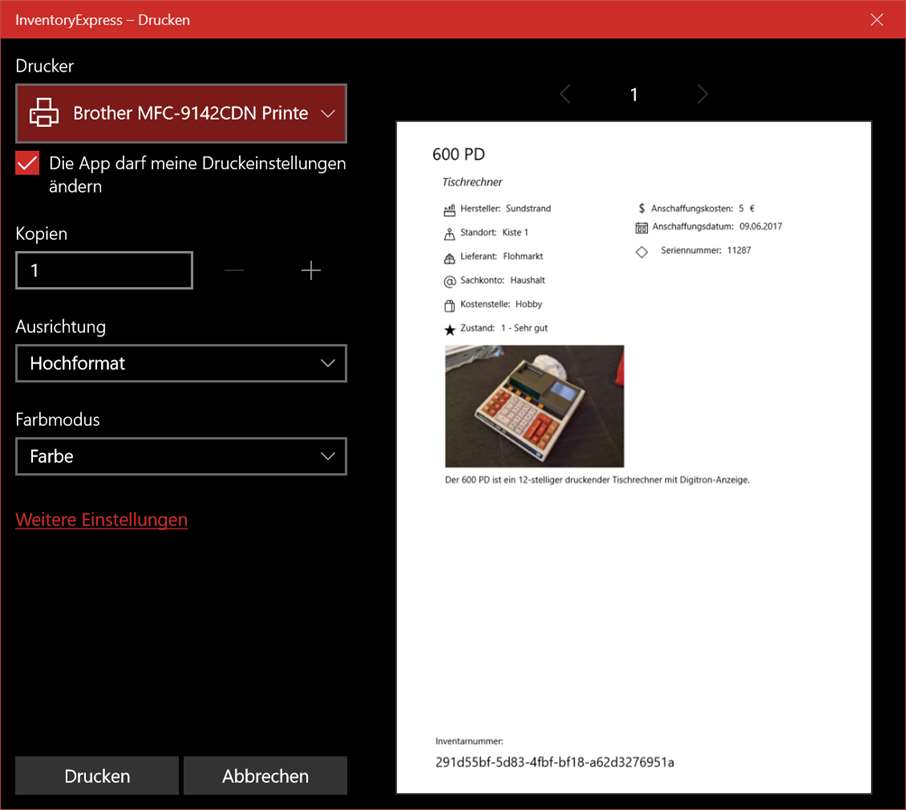
Task: Click the 'Hobby' Kostenstelle value
Action: point(529,304)
